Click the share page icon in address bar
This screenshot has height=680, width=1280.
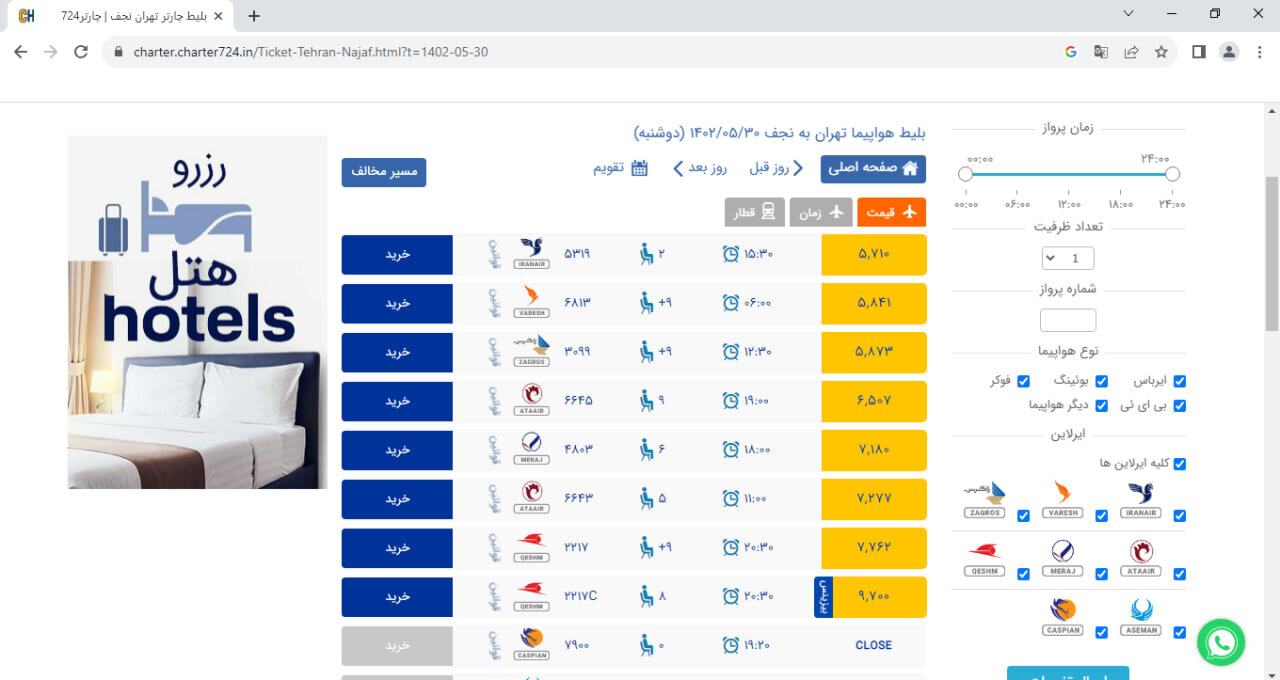[1131, 52]
